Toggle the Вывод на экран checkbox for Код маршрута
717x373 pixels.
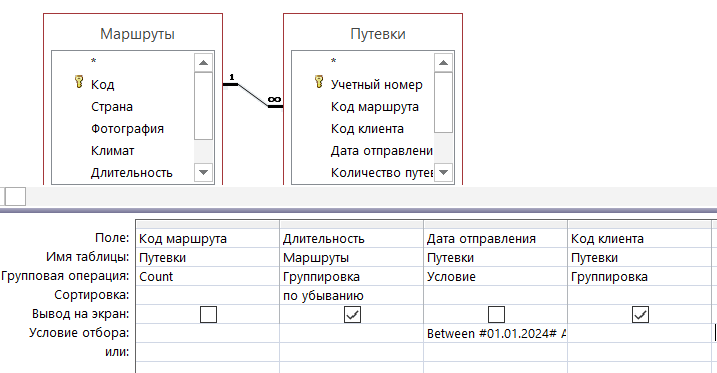pyautogui.click(x=209, y=314)
